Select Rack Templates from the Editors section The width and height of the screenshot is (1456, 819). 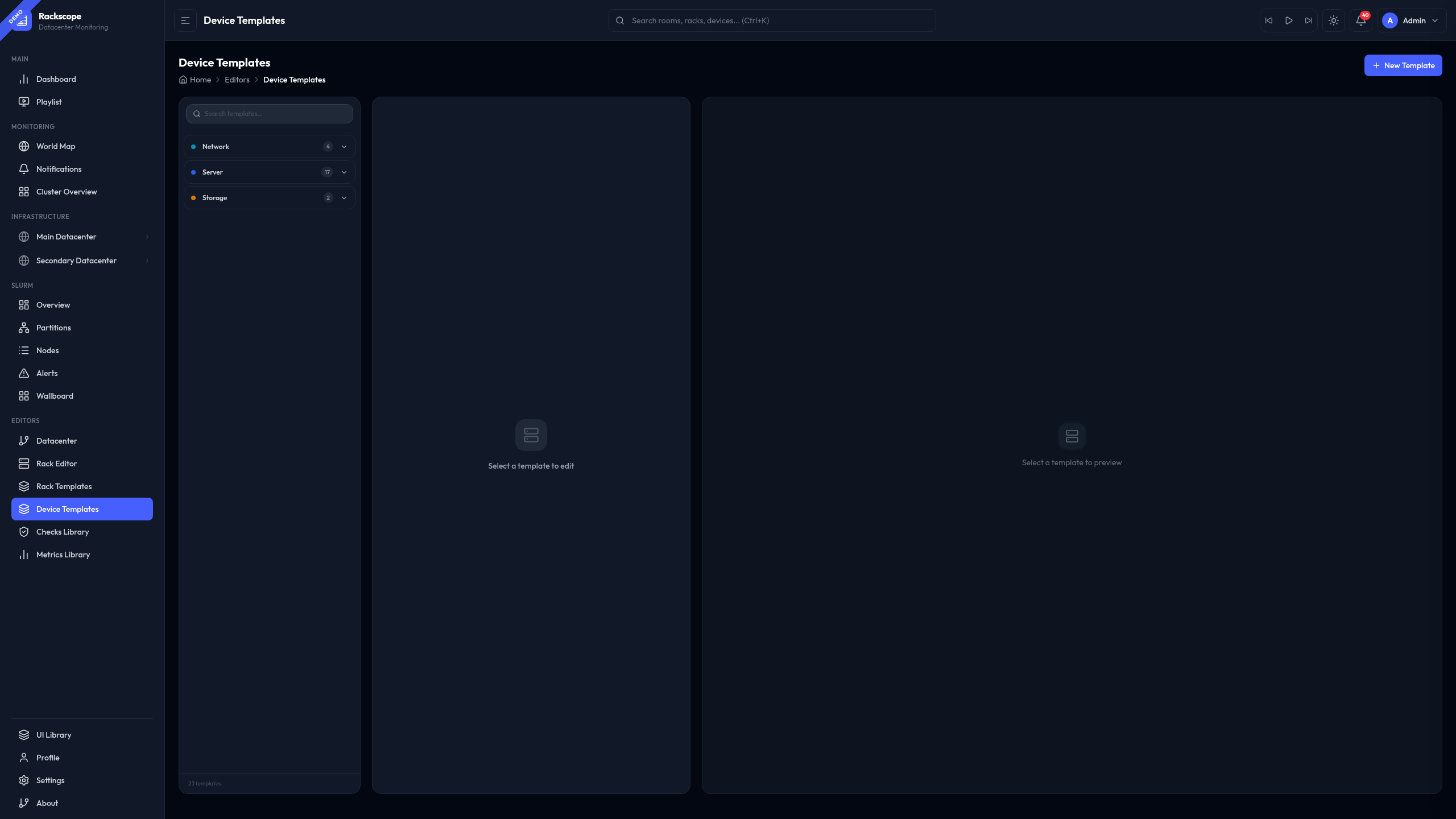64,486
